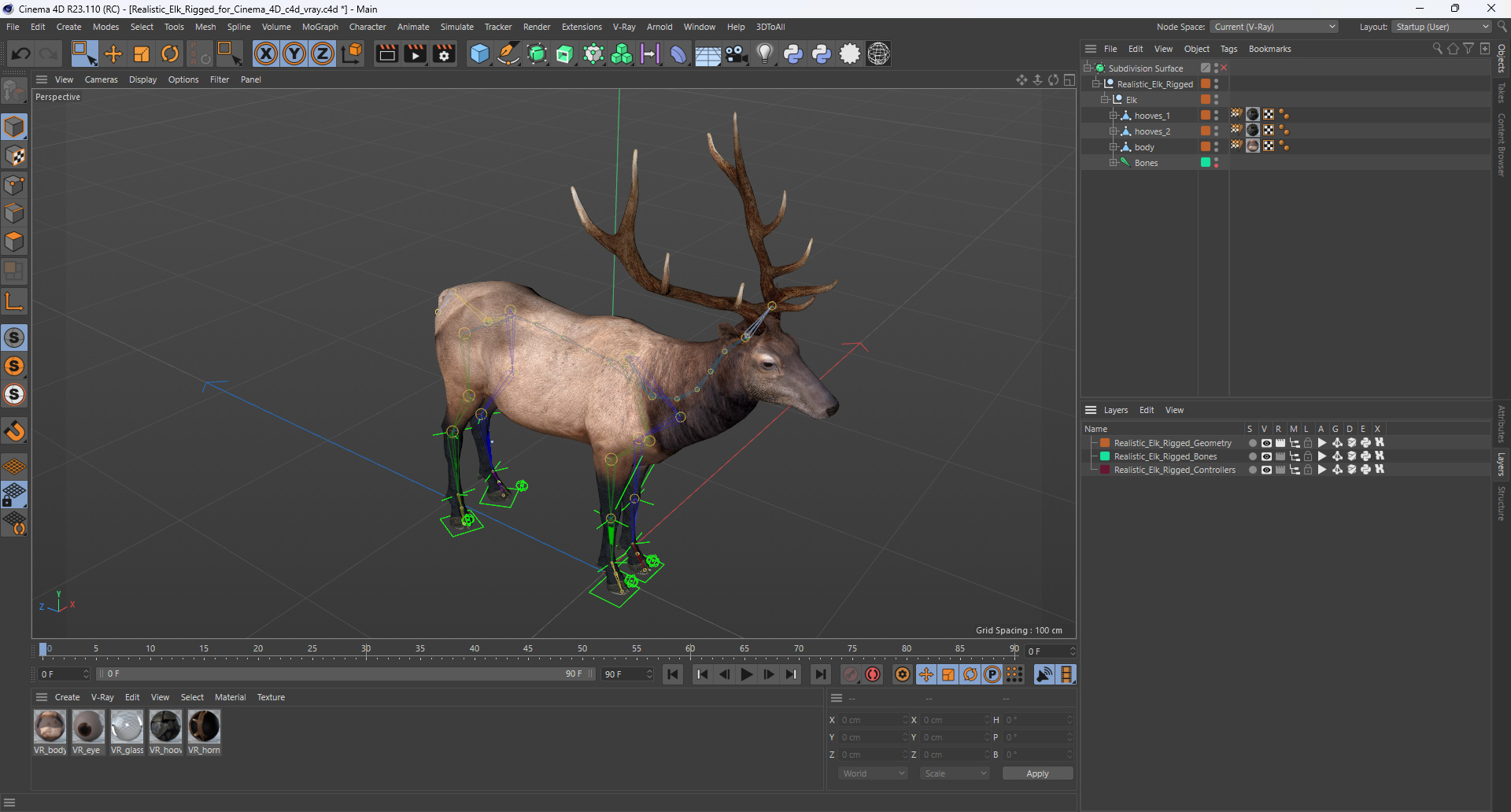The width and height of the screenshot is (1511, 812).
Task: Open Object Manager Tags menu
Action: pos(1228,49)
